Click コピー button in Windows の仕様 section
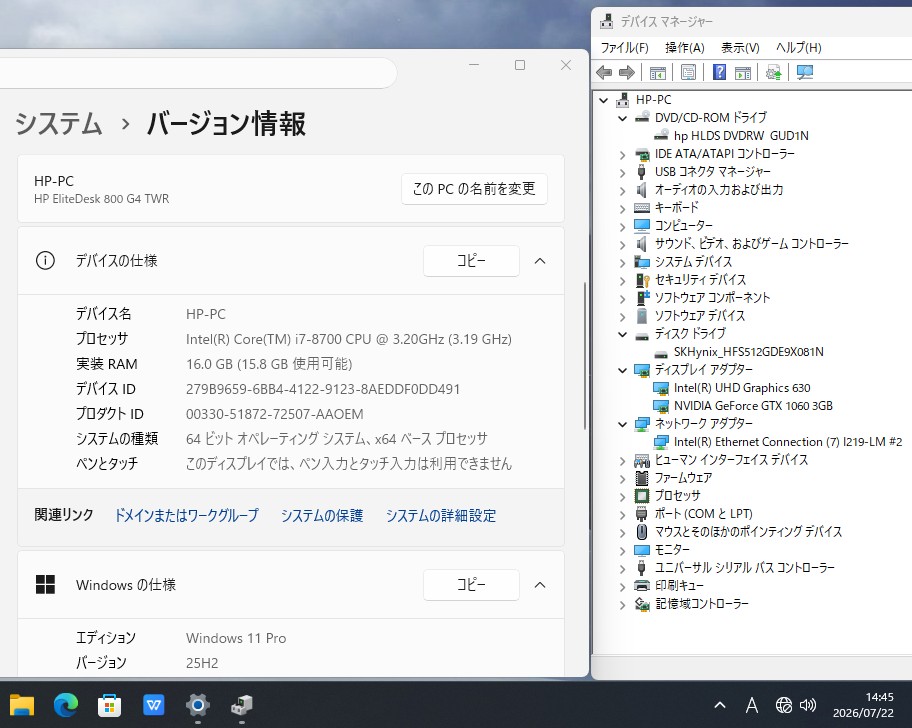Image resolution: width=912 pixels, height=728 pixels. click(x=471, y=584)
